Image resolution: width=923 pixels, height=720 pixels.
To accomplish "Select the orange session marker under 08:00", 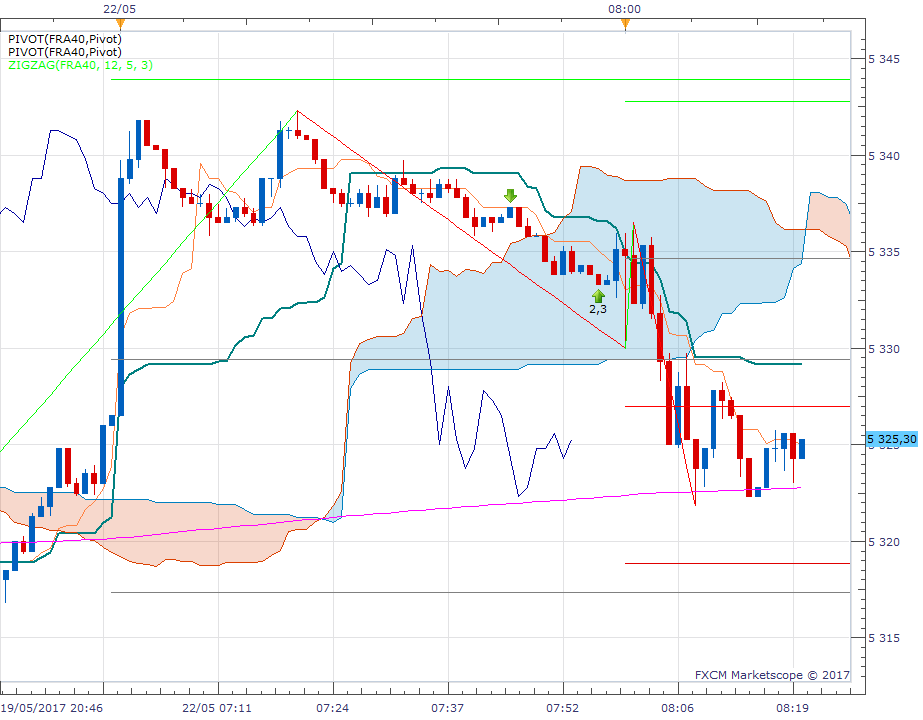I will tap(625, 24).
